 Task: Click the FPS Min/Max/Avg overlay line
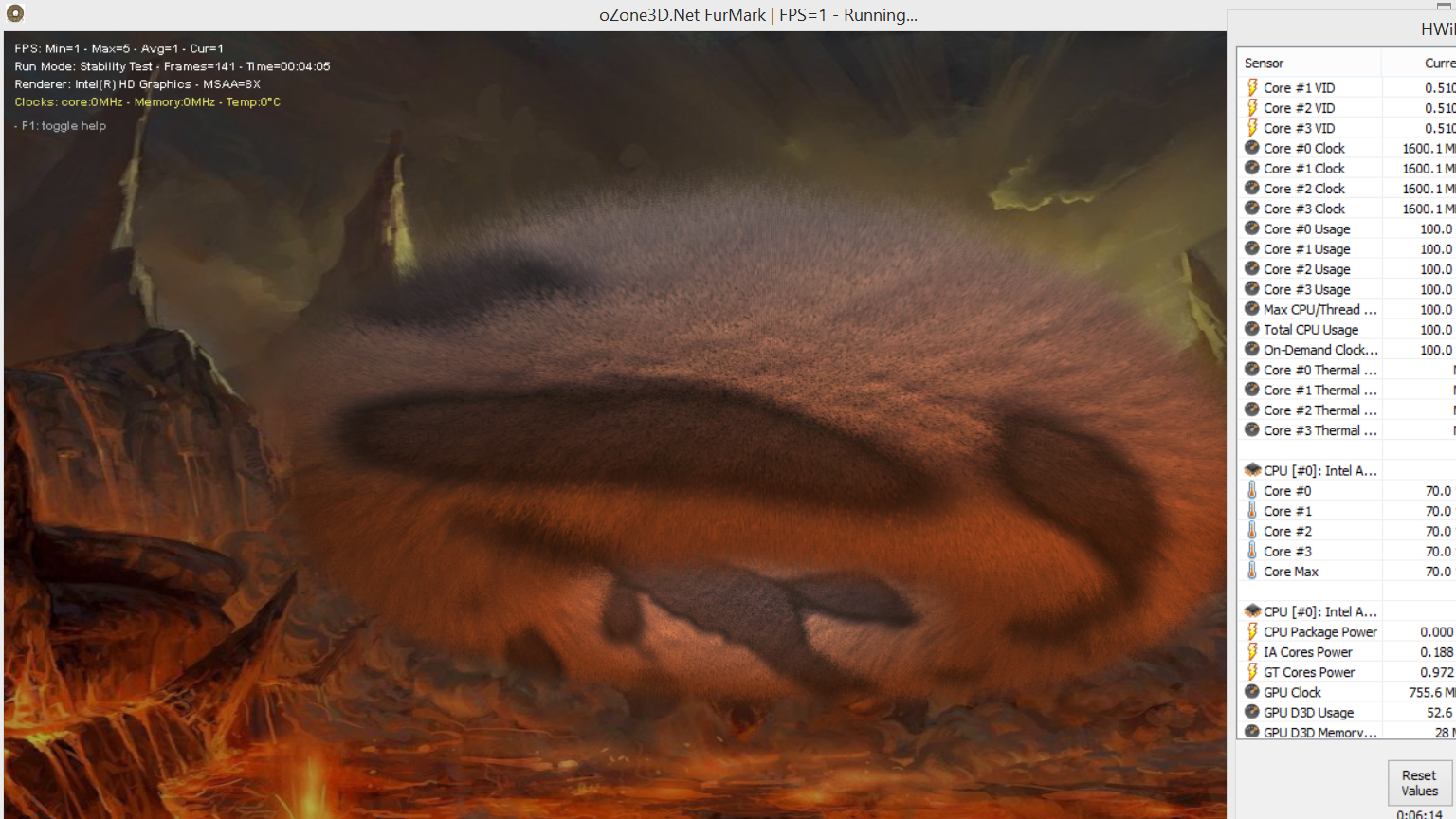coord(119,48)
